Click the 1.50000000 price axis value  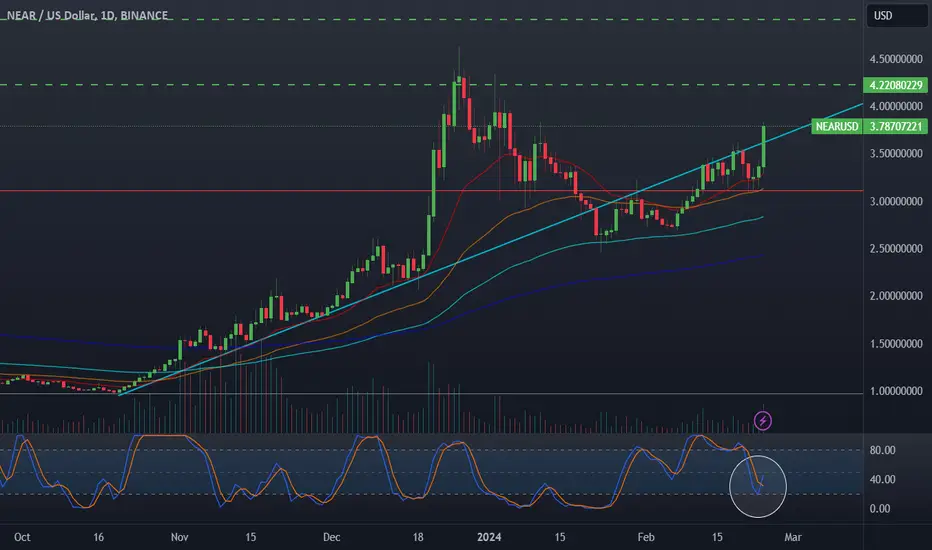pos(896,344)
